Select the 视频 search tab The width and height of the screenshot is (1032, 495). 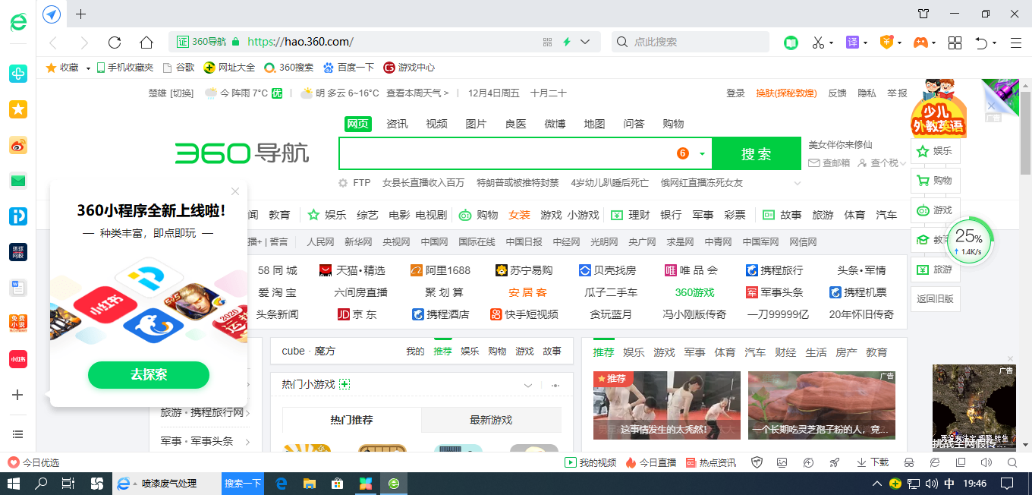(436, 124)
